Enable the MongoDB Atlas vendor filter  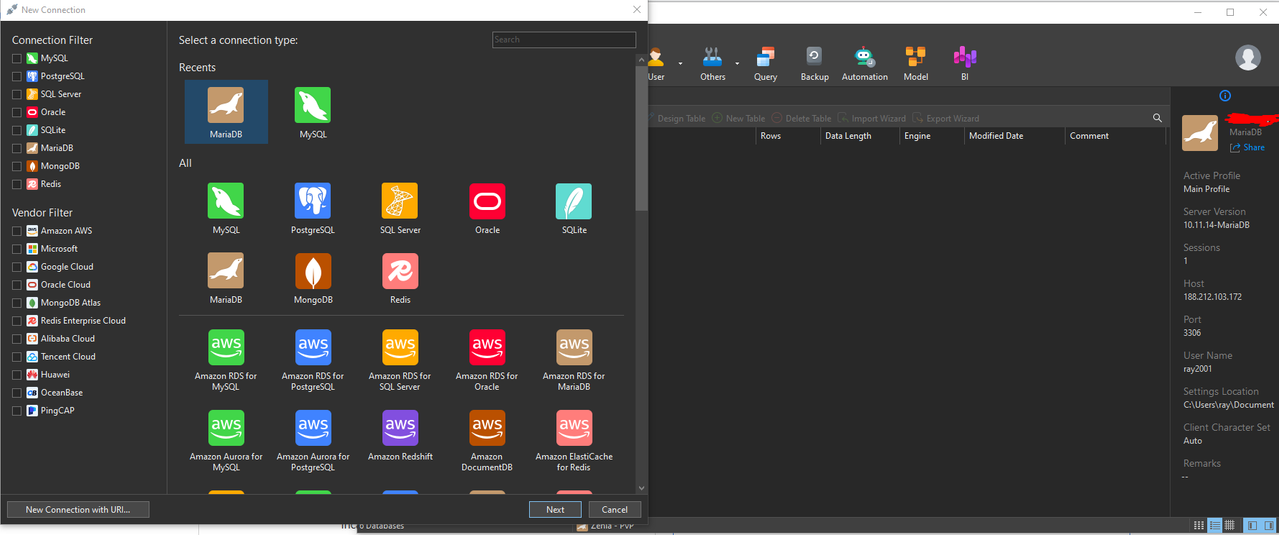pos(16,303)
